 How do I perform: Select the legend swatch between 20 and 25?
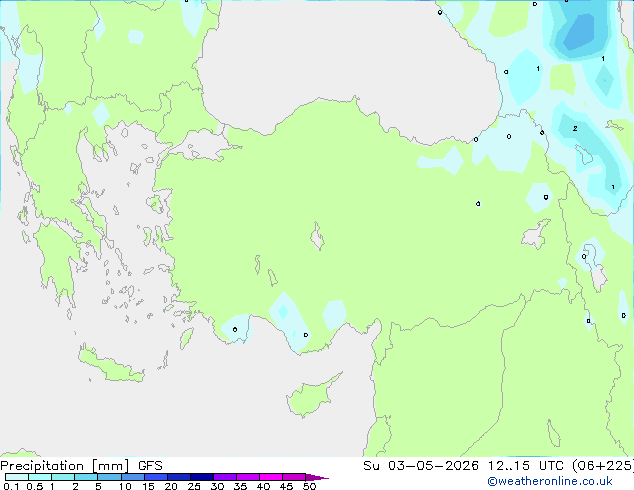pyautogui.click(x=178, y=477)
